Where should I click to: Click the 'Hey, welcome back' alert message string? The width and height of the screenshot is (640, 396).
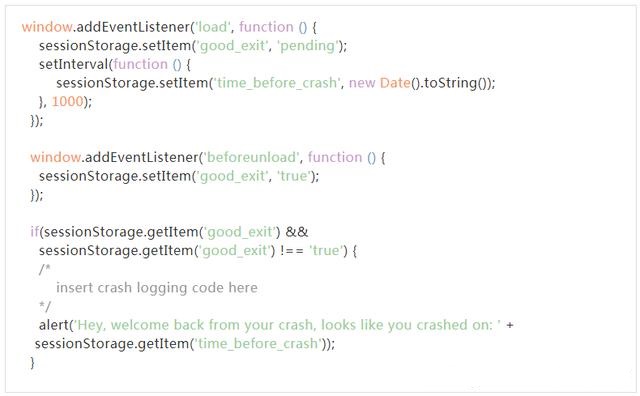click(287, 325)
